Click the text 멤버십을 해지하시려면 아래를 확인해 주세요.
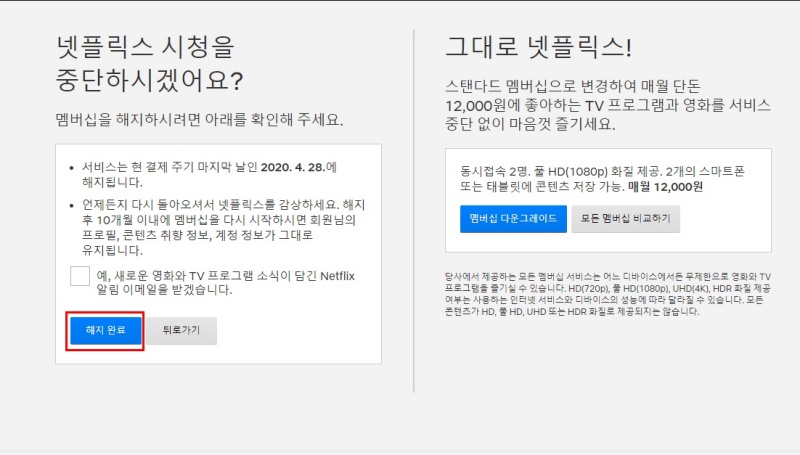The height and width of the screenshot is (455, 800). click(199, 120)
